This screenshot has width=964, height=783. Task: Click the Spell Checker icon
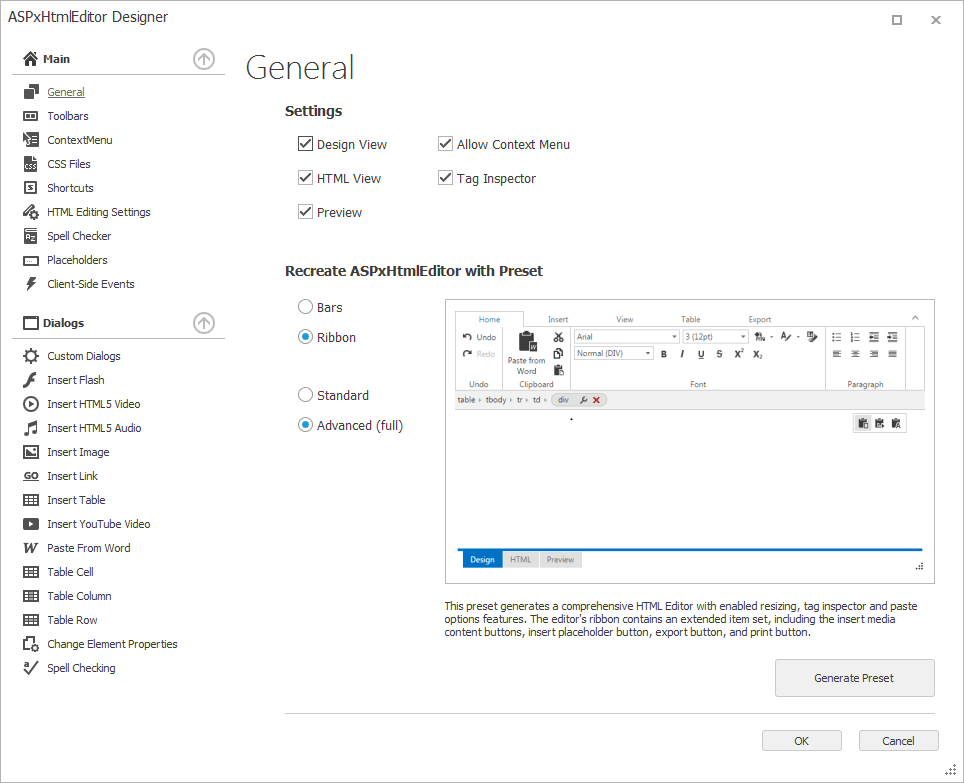31,236
